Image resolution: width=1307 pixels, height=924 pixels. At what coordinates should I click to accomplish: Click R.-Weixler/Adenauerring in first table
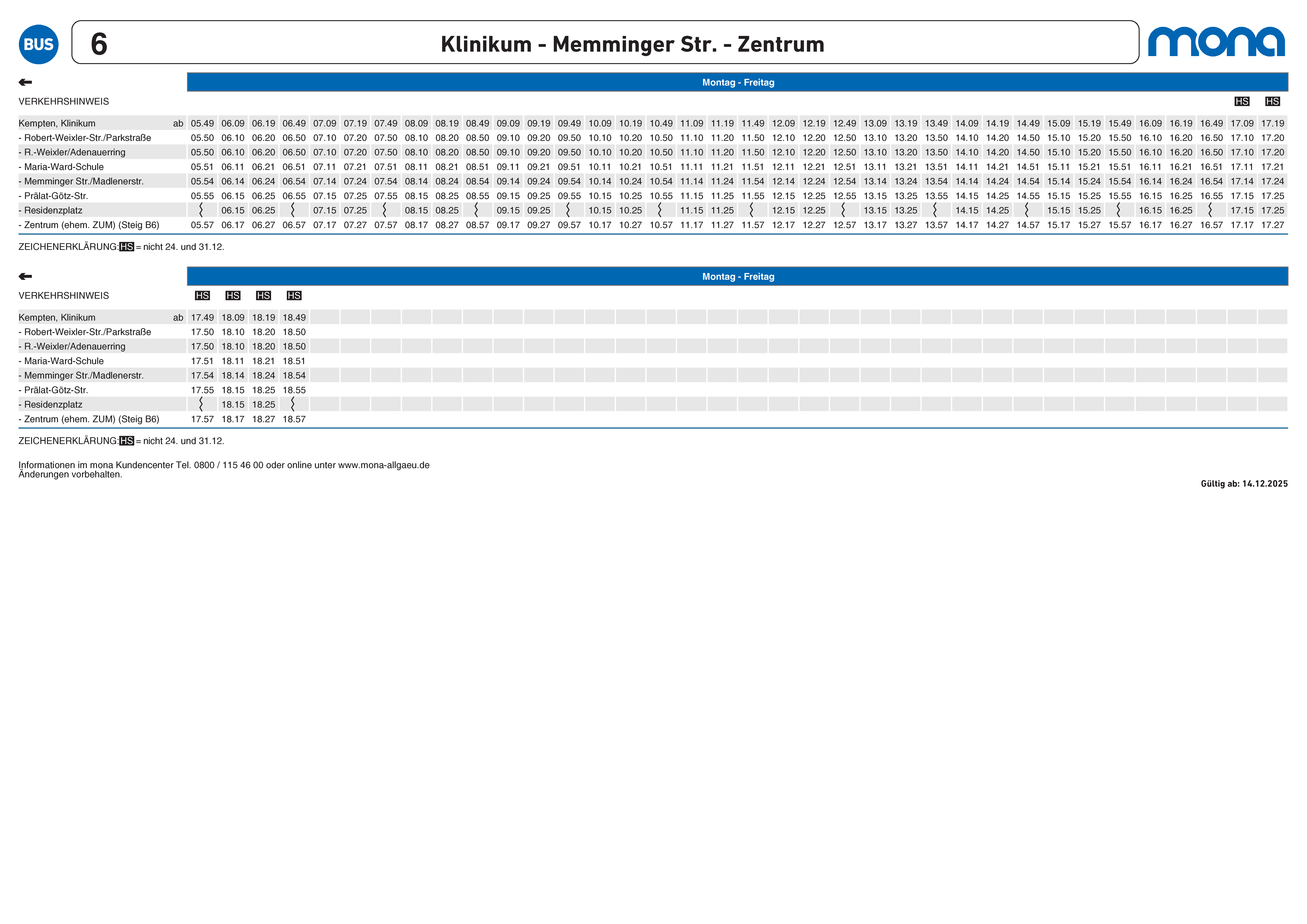click(72, 153)
